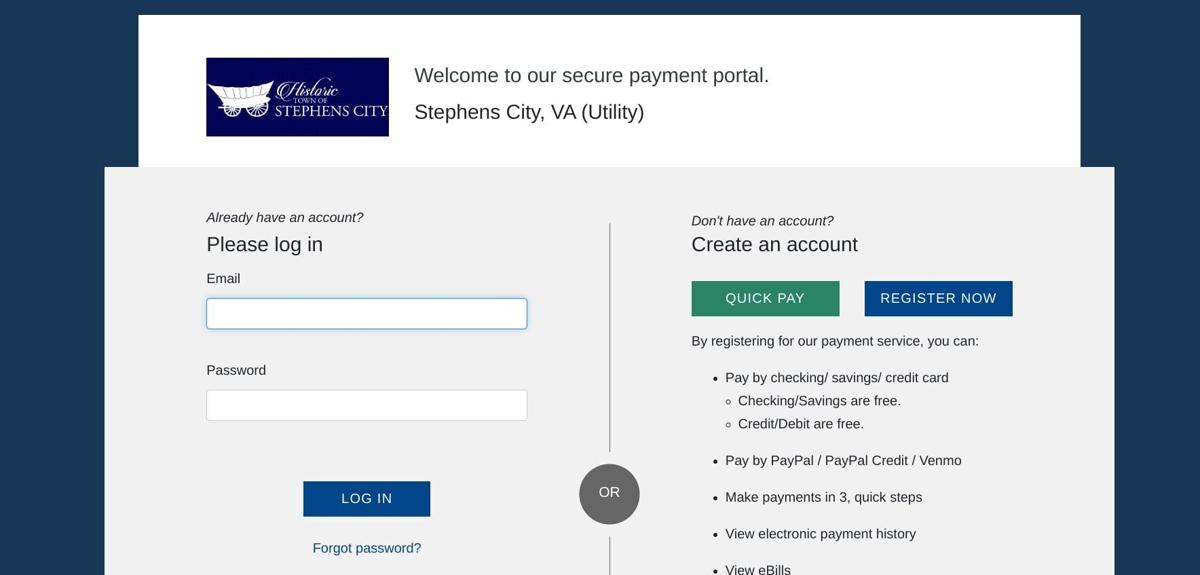Click the Password field label
1200x575 pixels.
tap(236, 370)
